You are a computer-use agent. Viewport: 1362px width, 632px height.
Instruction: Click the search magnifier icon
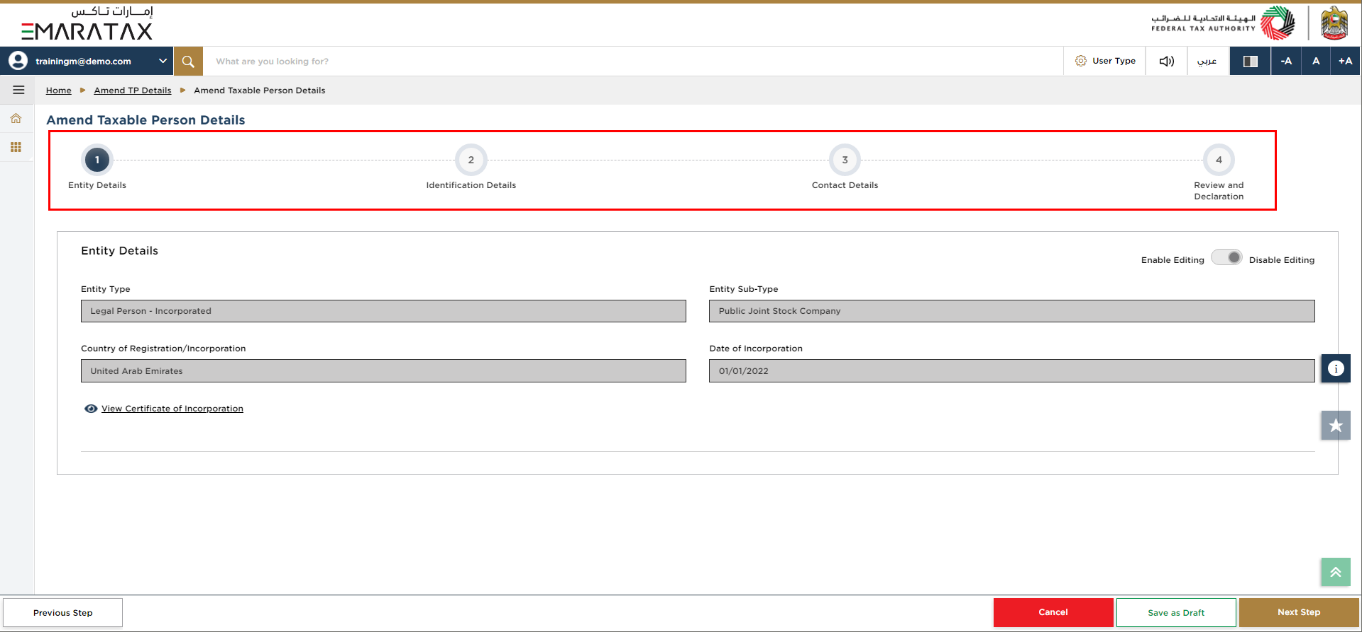pyautogui.click(x=188, y=61)
